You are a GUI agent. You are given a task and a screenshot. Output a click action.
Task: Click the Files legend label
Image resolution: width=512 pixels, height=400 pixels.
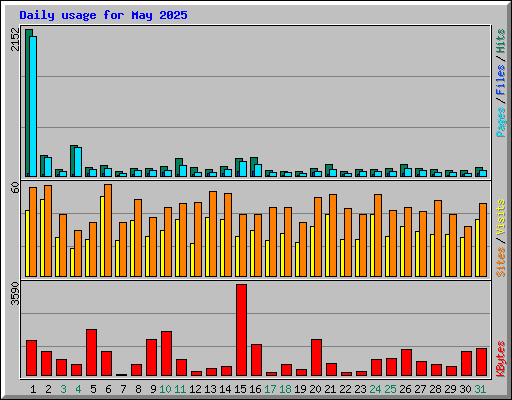coord(501,80)
